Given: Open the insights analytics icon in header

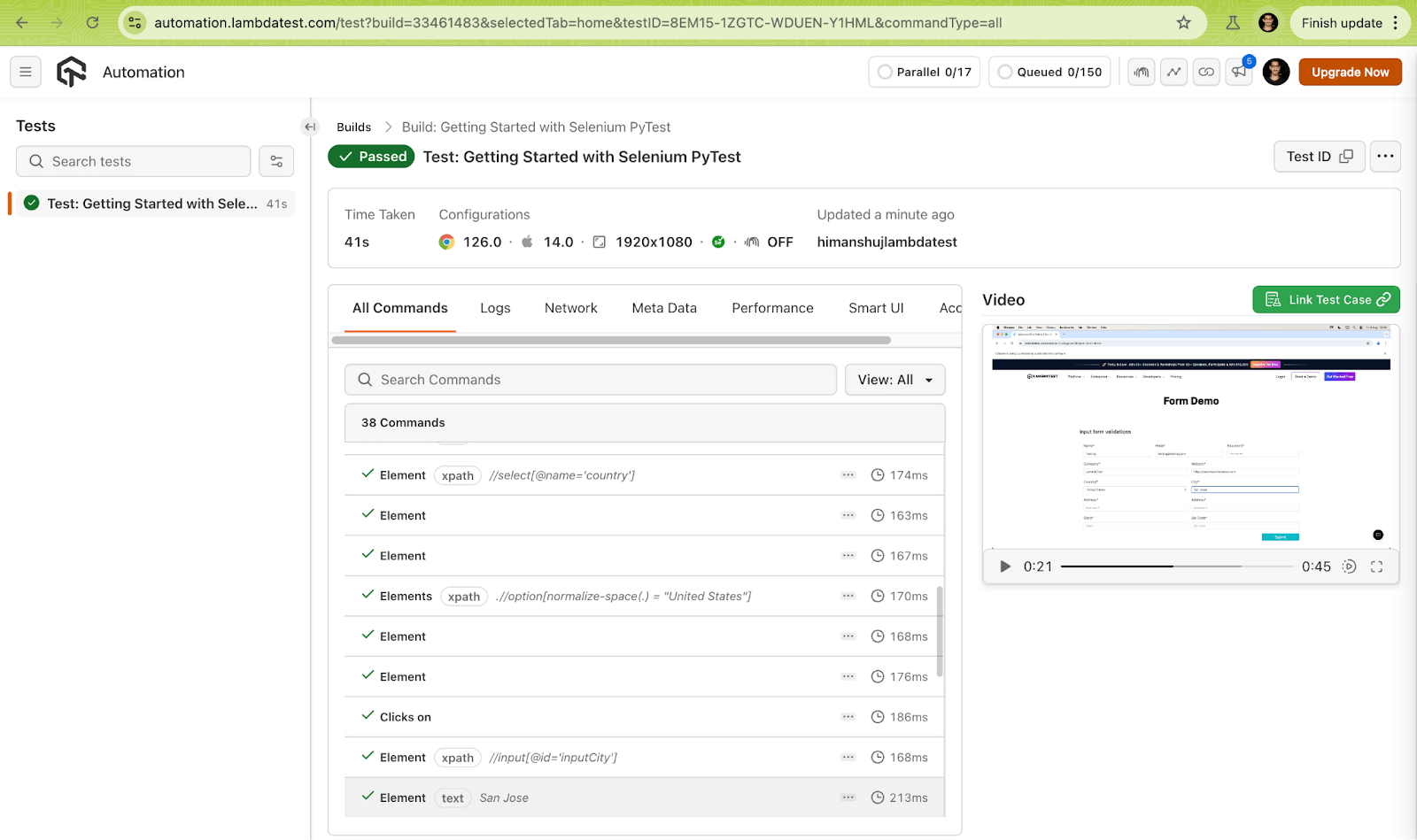Looking at the screenshot, I should point(1173,72).
